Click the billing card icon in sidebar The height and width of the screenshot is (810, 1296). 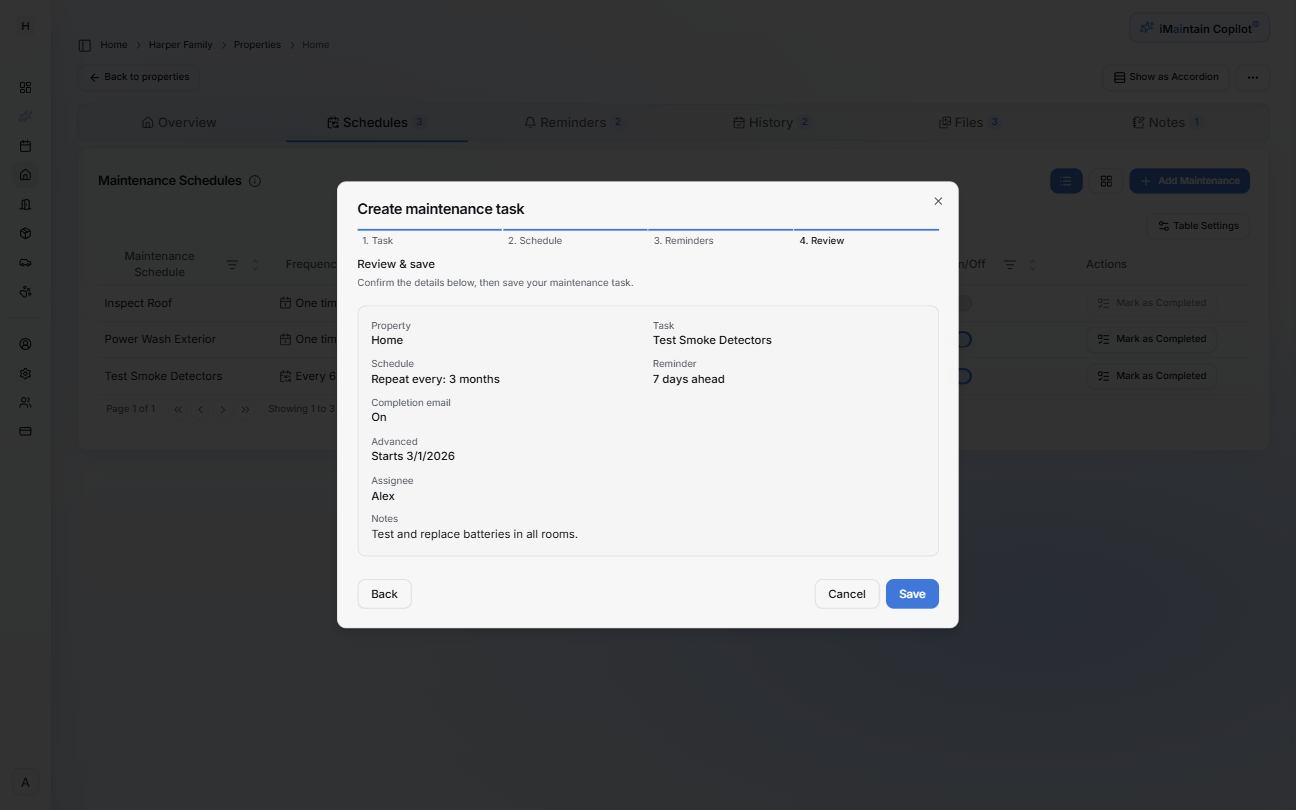click(x=25, y=431)
